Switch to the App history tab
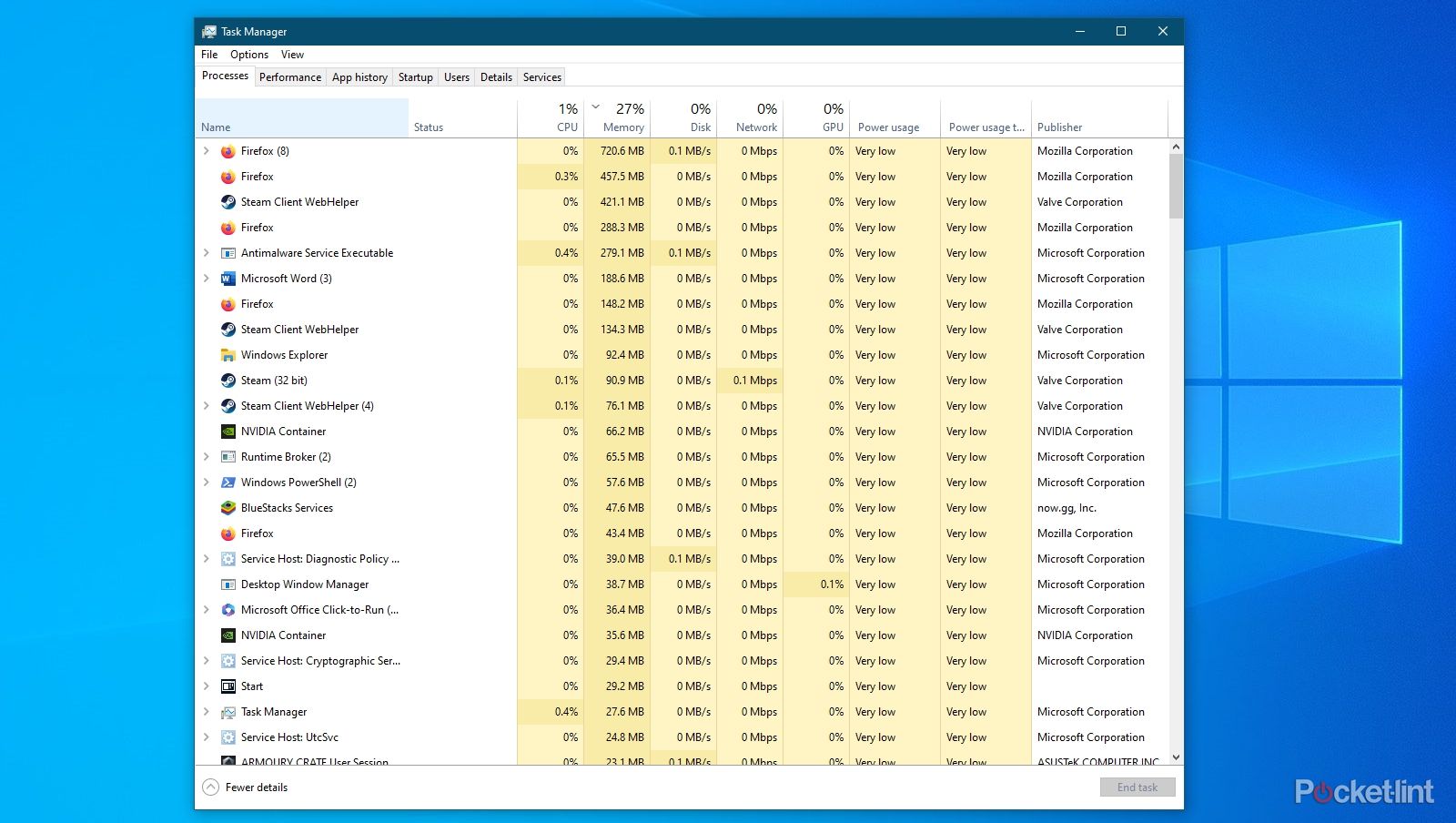 [x=359, y=77]
